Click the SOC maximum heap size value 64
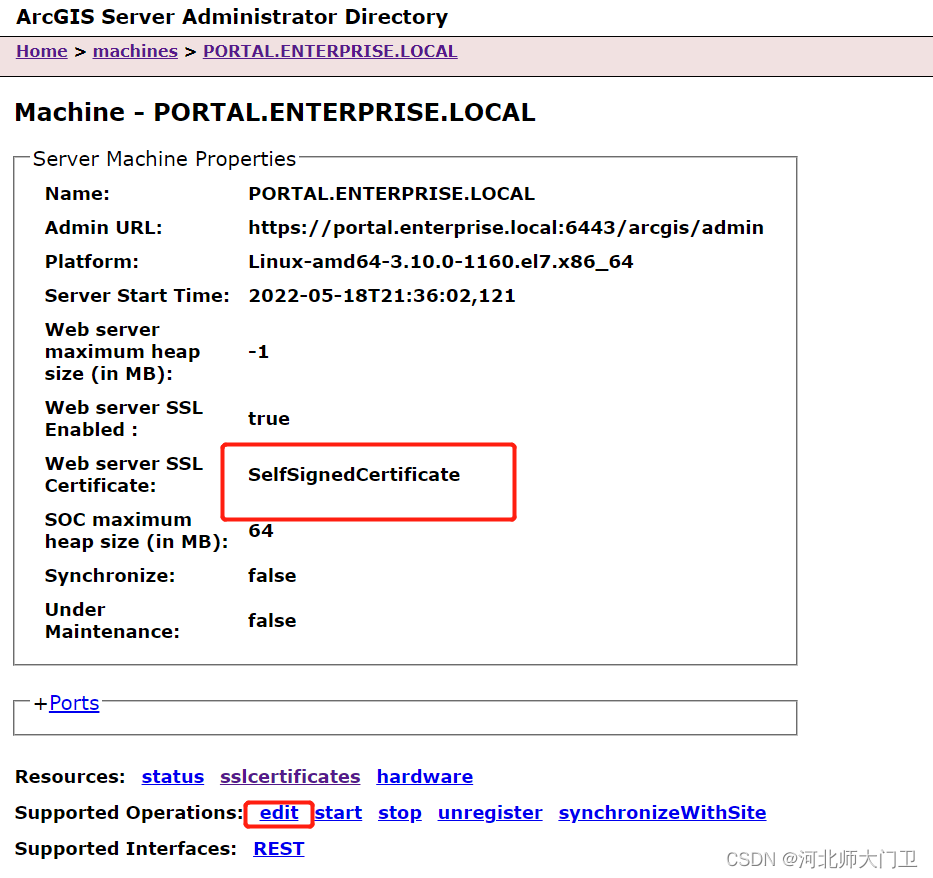The height and width of the screenshot is (878, 933). tap(261, 531)
